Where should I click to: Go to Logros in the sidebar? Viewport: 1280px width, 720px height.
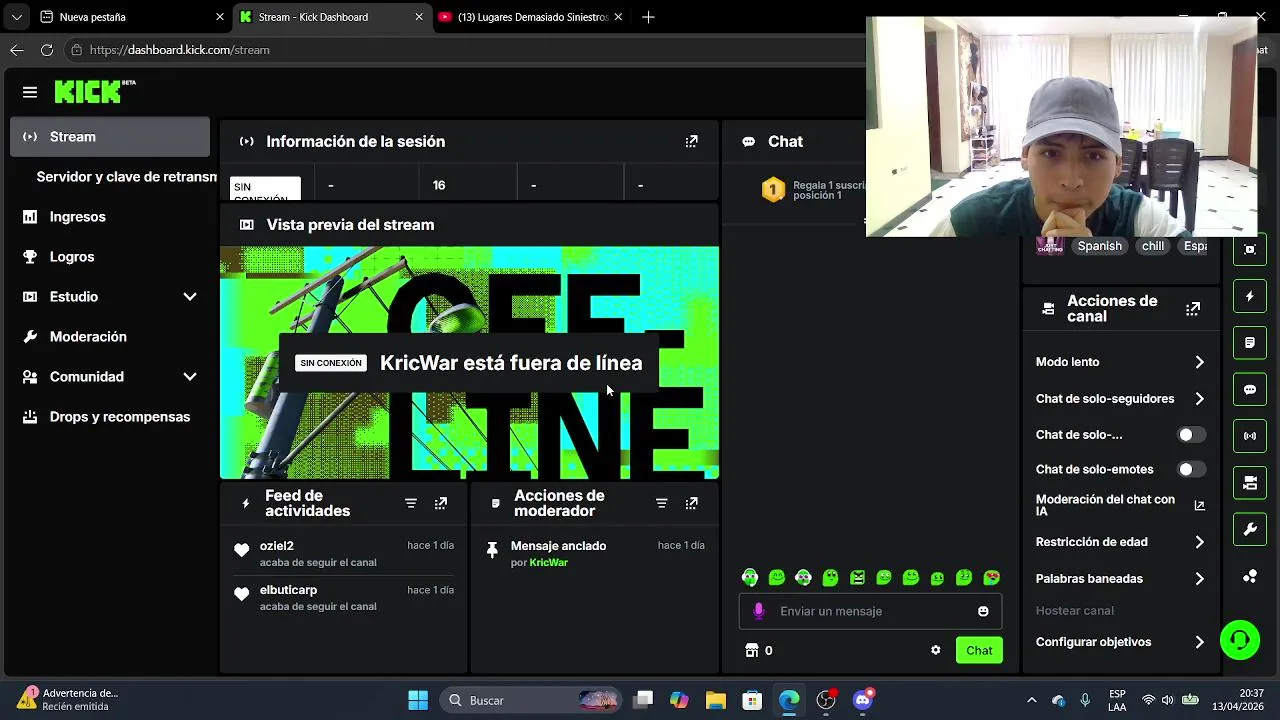(x=110, y=257)
